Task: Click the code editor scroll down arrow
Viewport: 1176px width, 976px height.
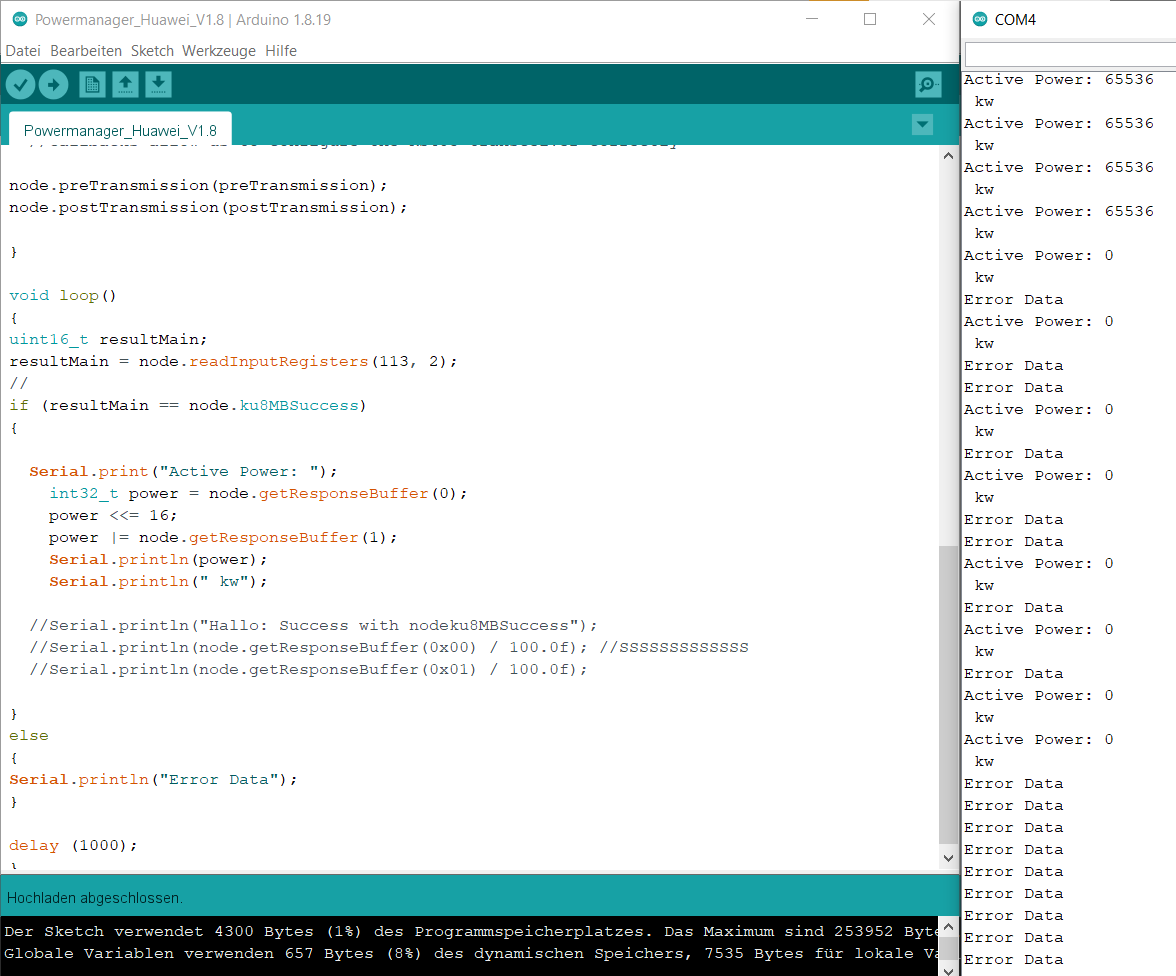Action: point(948,857)
